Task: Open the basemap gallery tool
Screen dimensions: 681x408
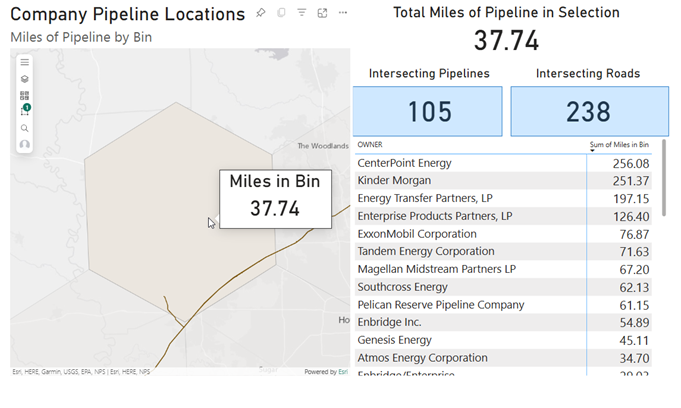Action: tap(25, 96)
